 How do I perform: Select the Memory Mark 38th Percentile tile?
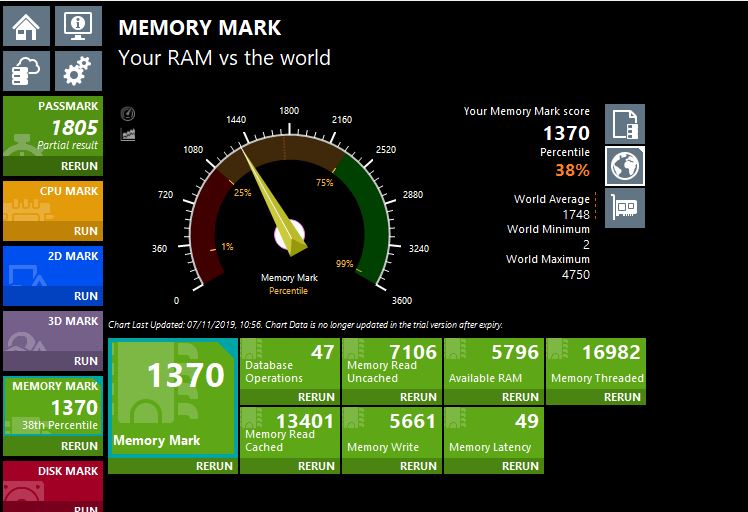click(53, 407)
